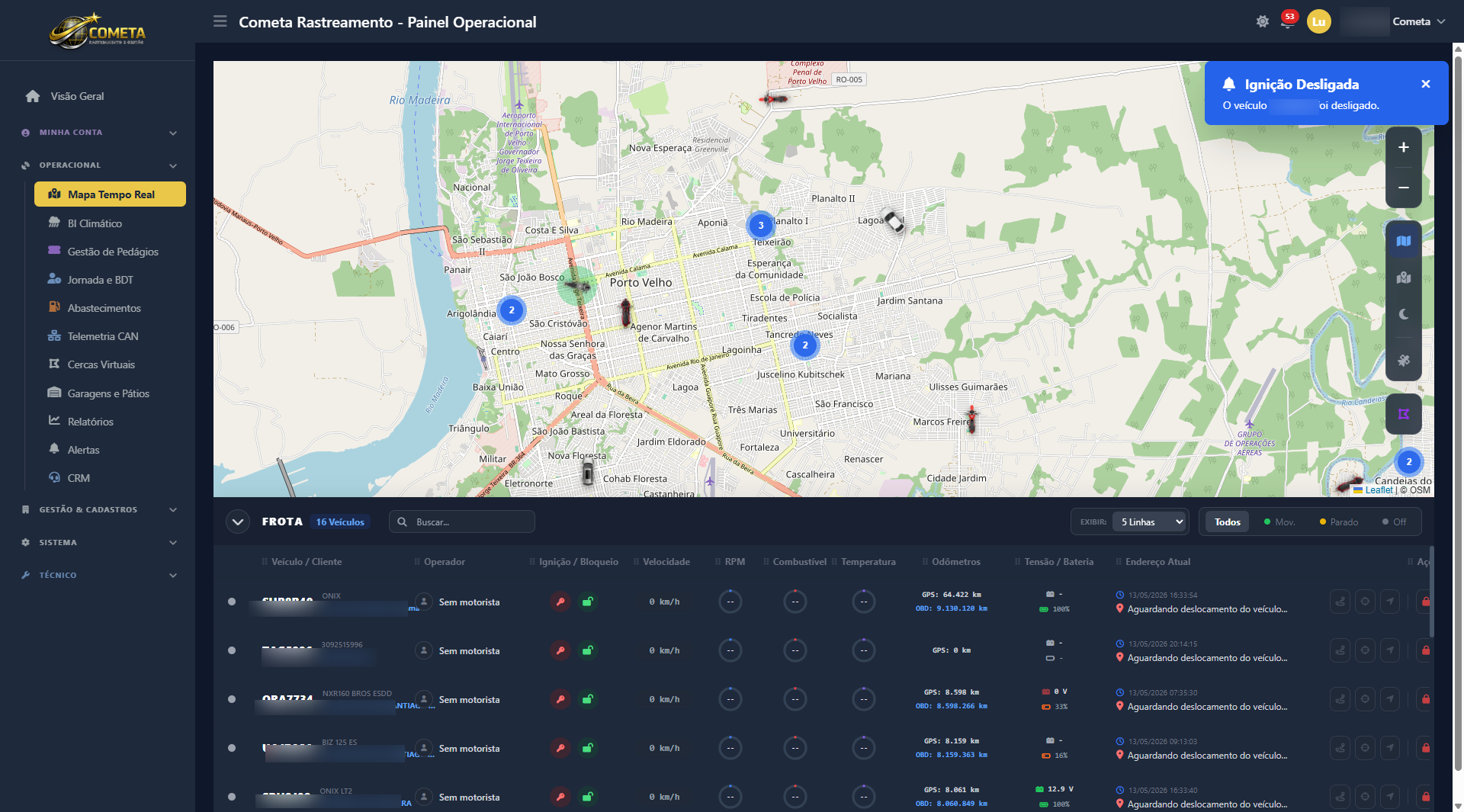Switch map to dark moon mode
Viewport: 1464px width, 812px height.
(1403, 314)
